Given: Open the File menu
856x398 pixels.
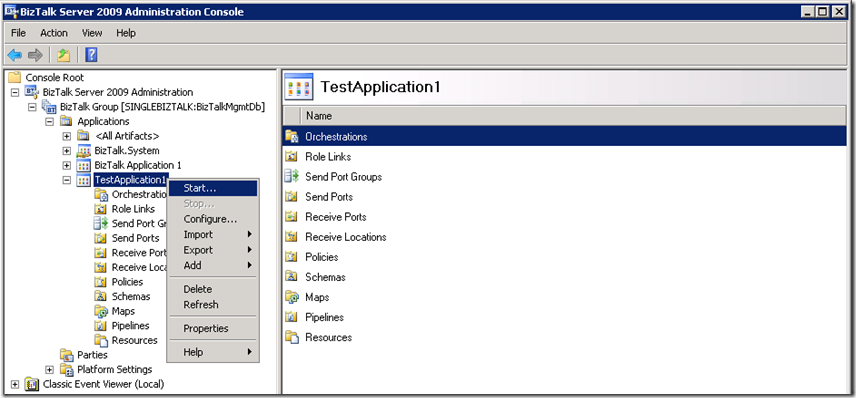Looking at the screenshot, I should coord(19,33).
